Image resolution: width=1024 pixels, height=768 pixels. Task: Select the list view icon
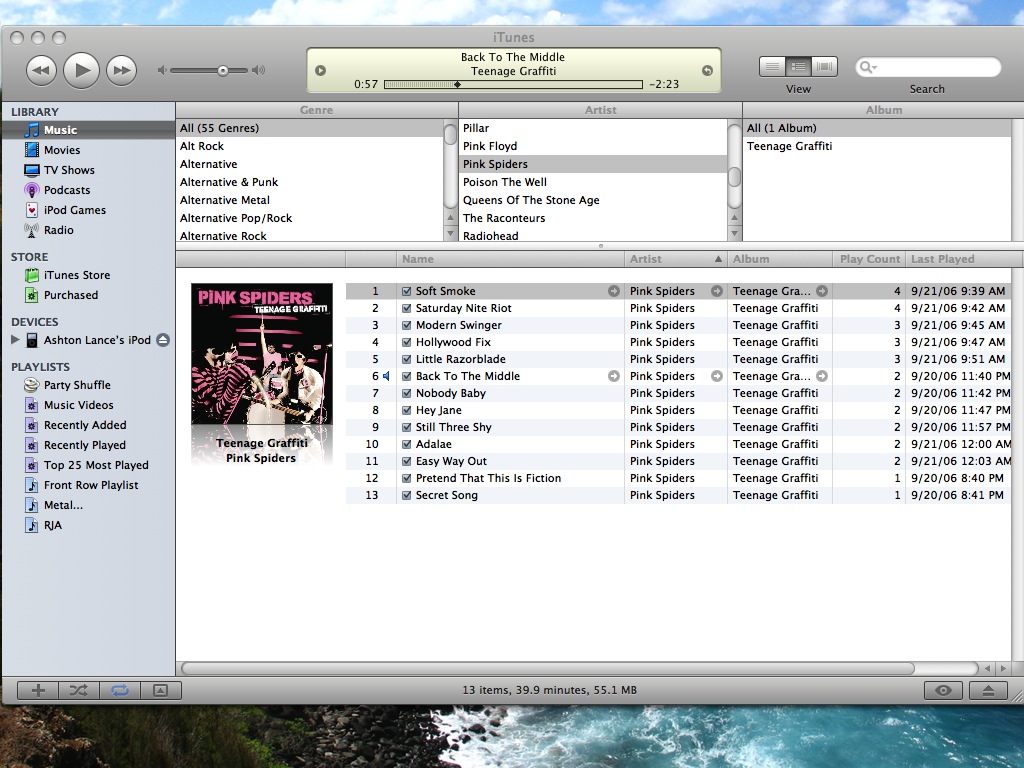[x=772, y=67]
